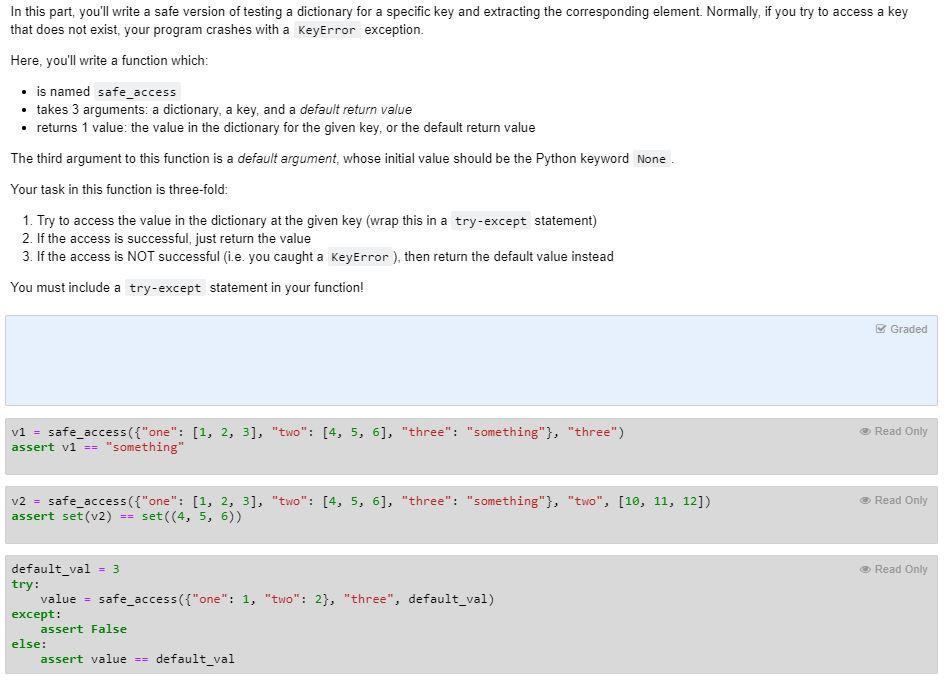946x682 pixels.
Task: Click the Read Only eye icon on second cell
Action: coord(867,500)
